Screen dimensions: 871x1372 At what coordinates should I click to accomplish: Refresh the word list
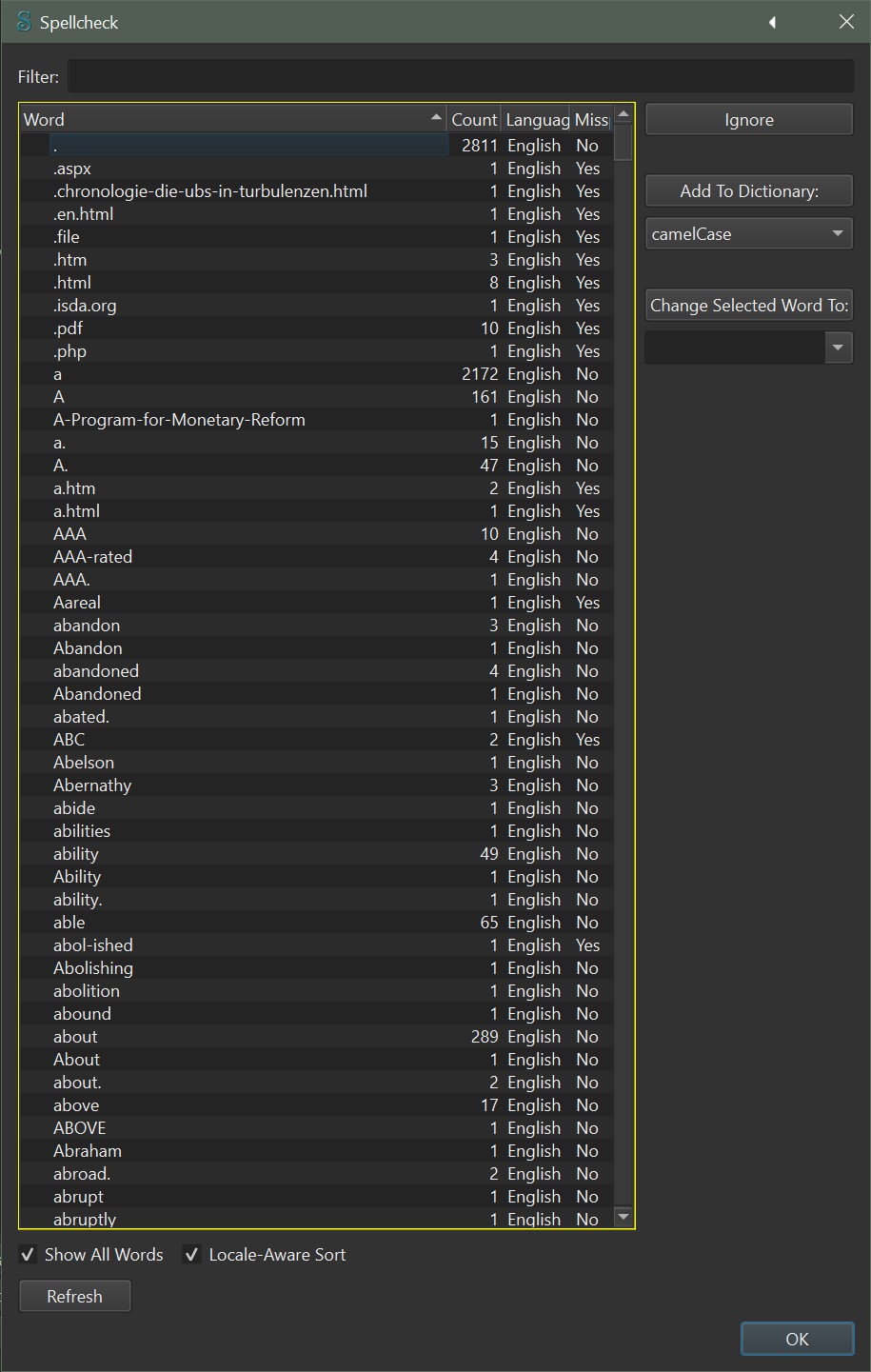(74, 1297)
